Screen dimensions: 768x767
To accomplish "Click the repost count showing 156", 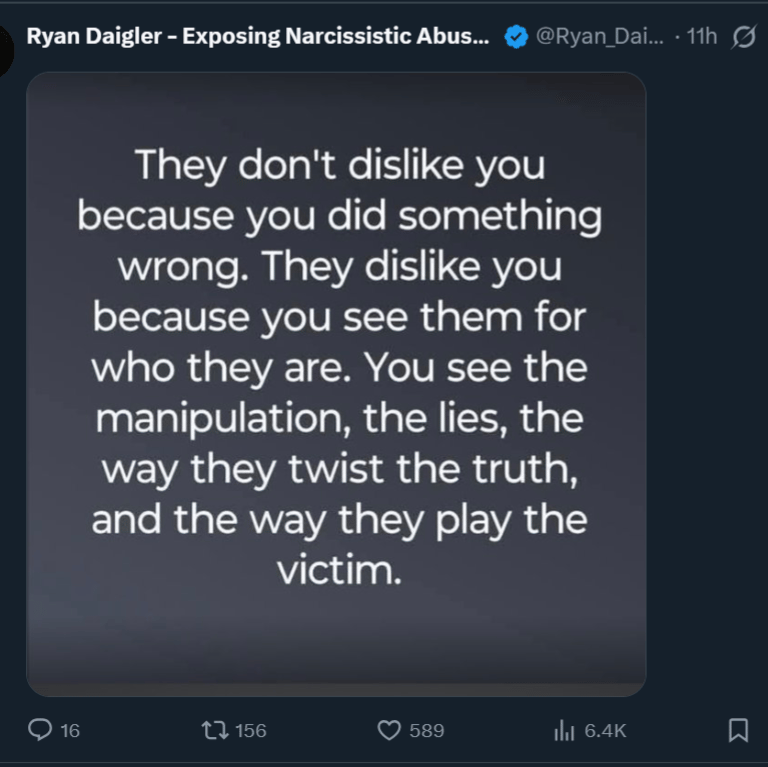I will click(250, 731).
